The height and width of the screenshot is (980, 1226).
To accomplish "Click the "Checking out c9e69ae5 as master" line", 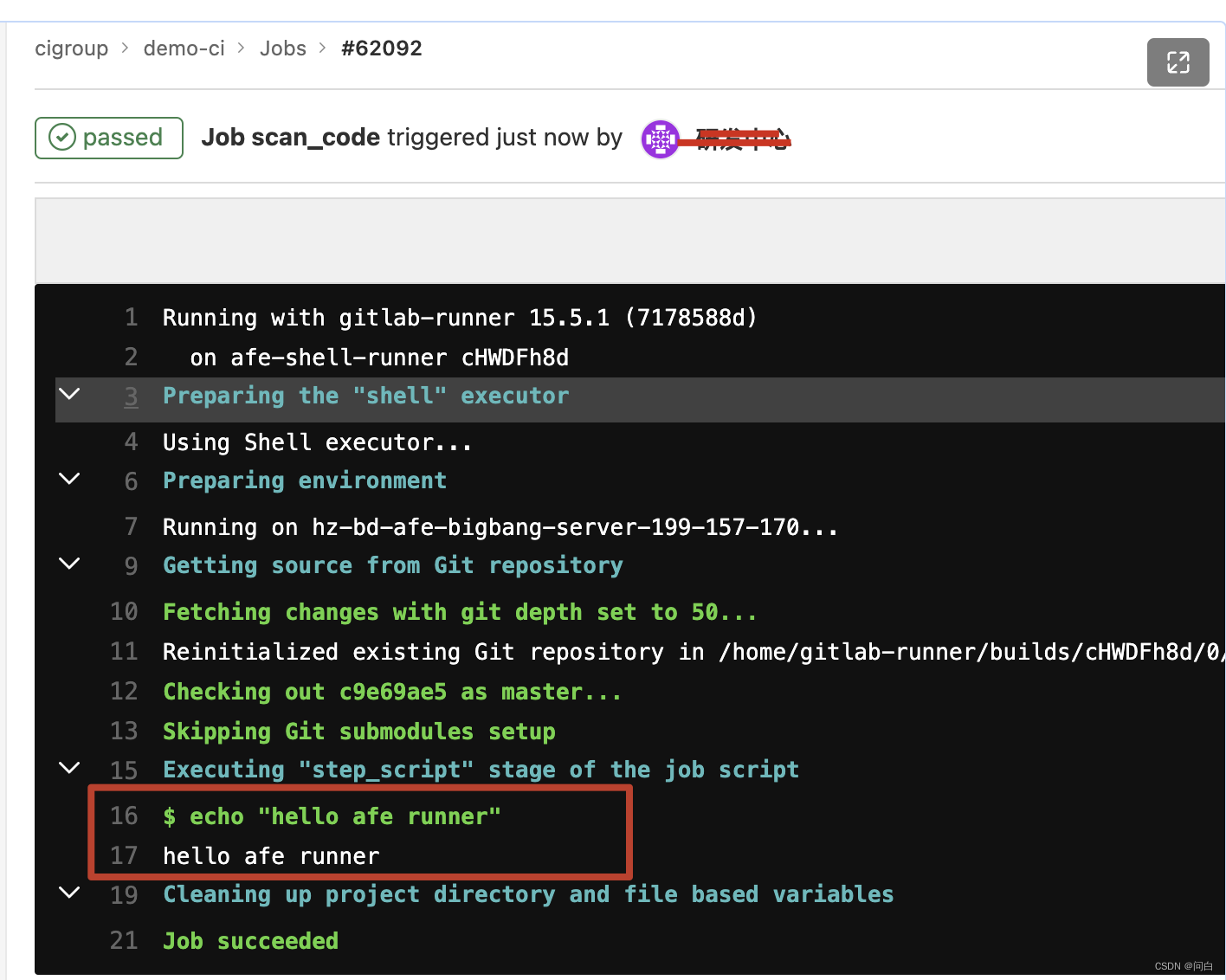I will pyautogui.click(x=392, y=692).
